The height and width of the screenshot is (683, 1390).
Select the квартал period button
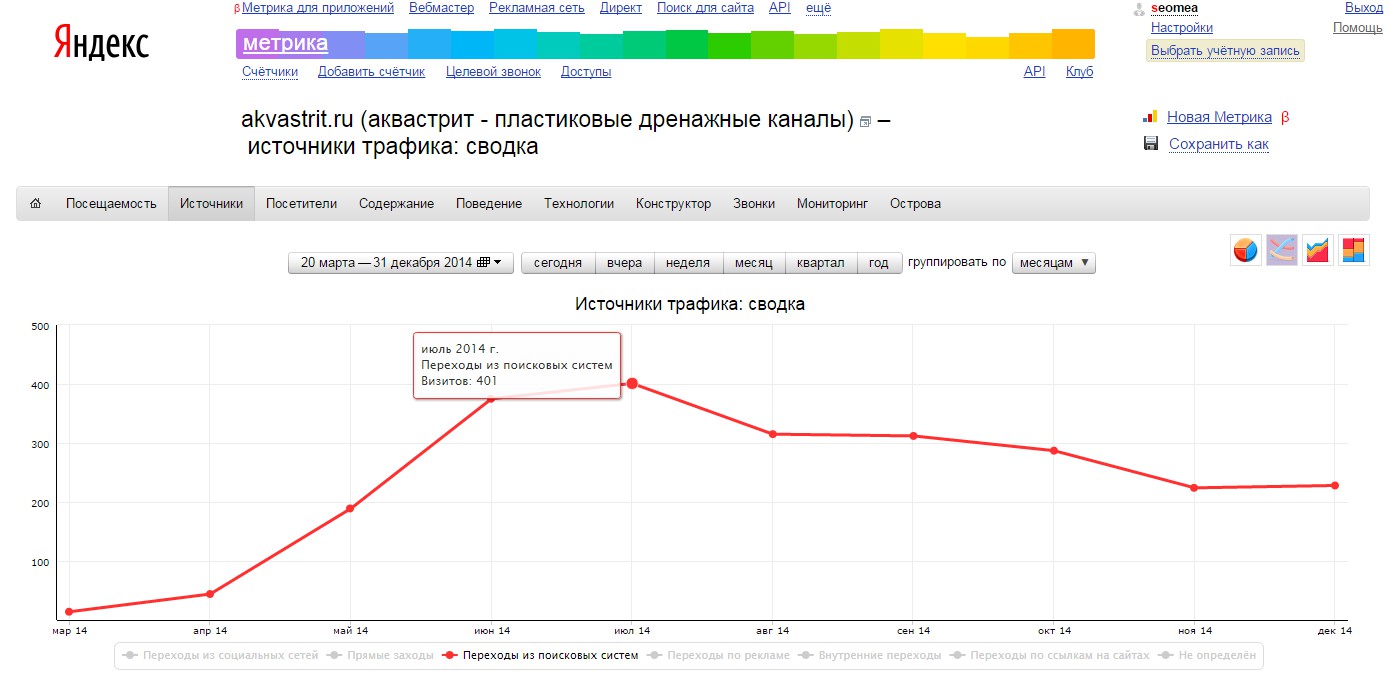click(x=821, y=263)
